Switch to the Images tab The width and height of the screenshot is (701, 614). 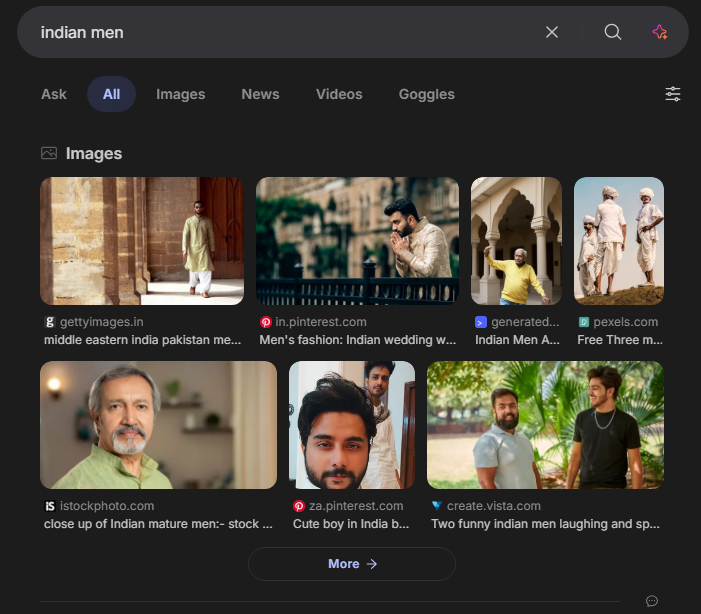[180, 94]
